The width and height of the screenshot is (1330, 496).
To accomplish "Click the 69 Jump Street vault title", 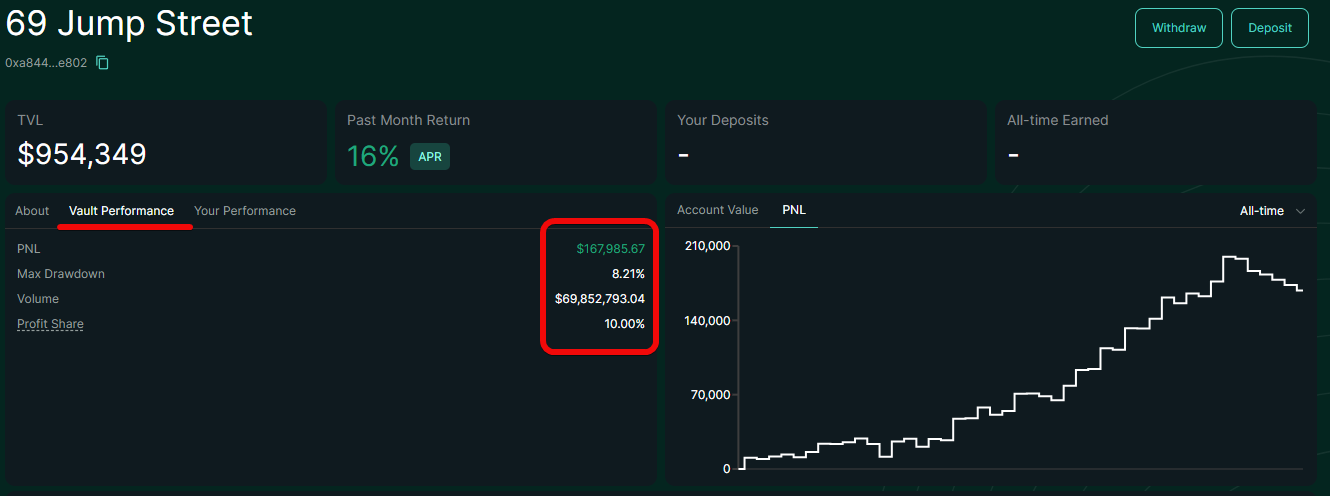I will click(130, 24).
